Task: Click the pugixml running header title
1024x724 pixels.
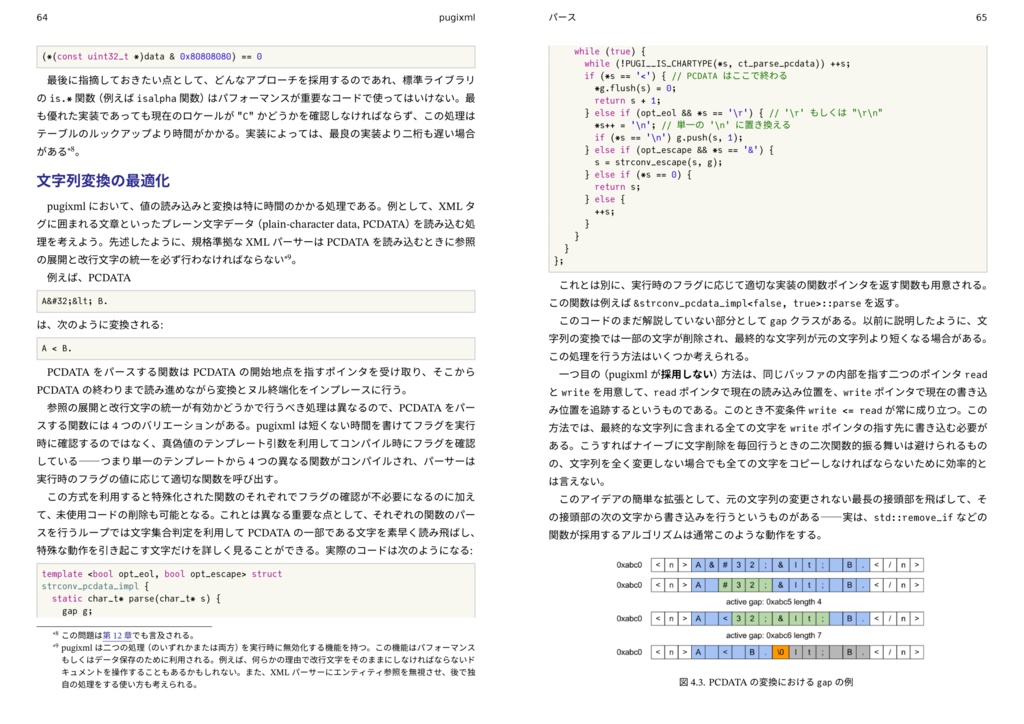Action: [456, 18]
